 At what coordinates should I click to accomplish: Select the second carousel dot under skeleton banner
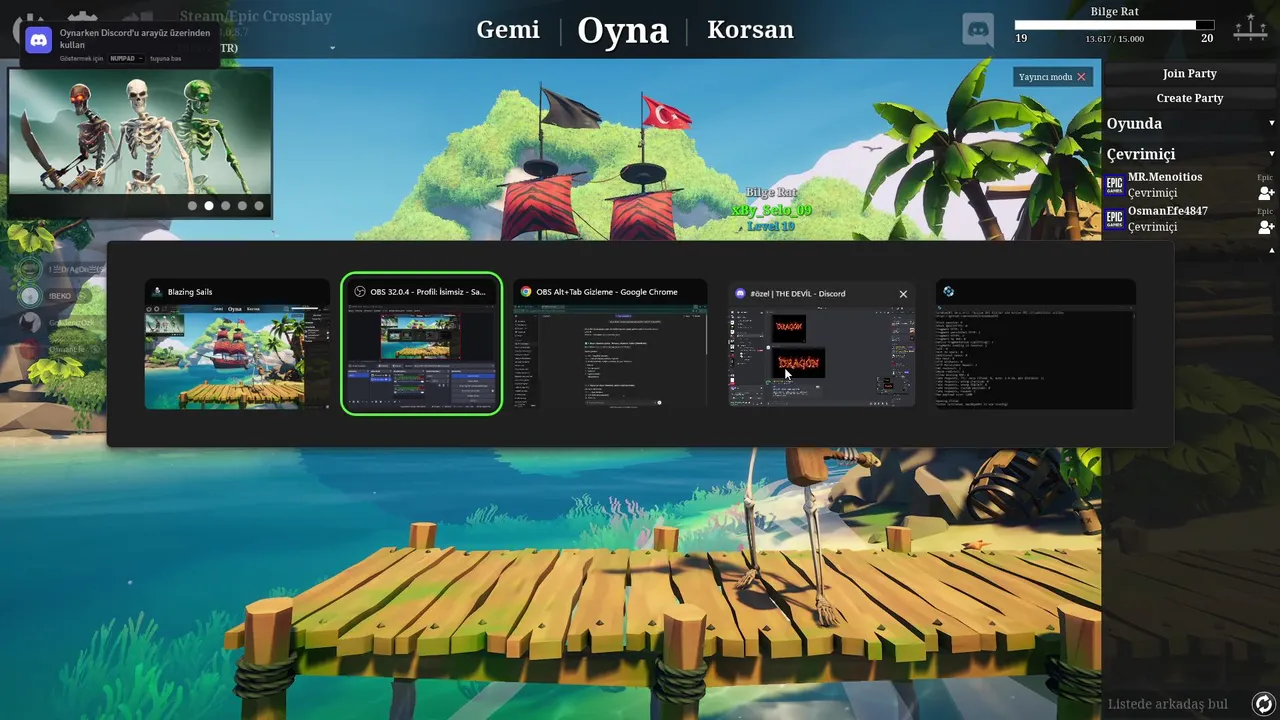209,206
